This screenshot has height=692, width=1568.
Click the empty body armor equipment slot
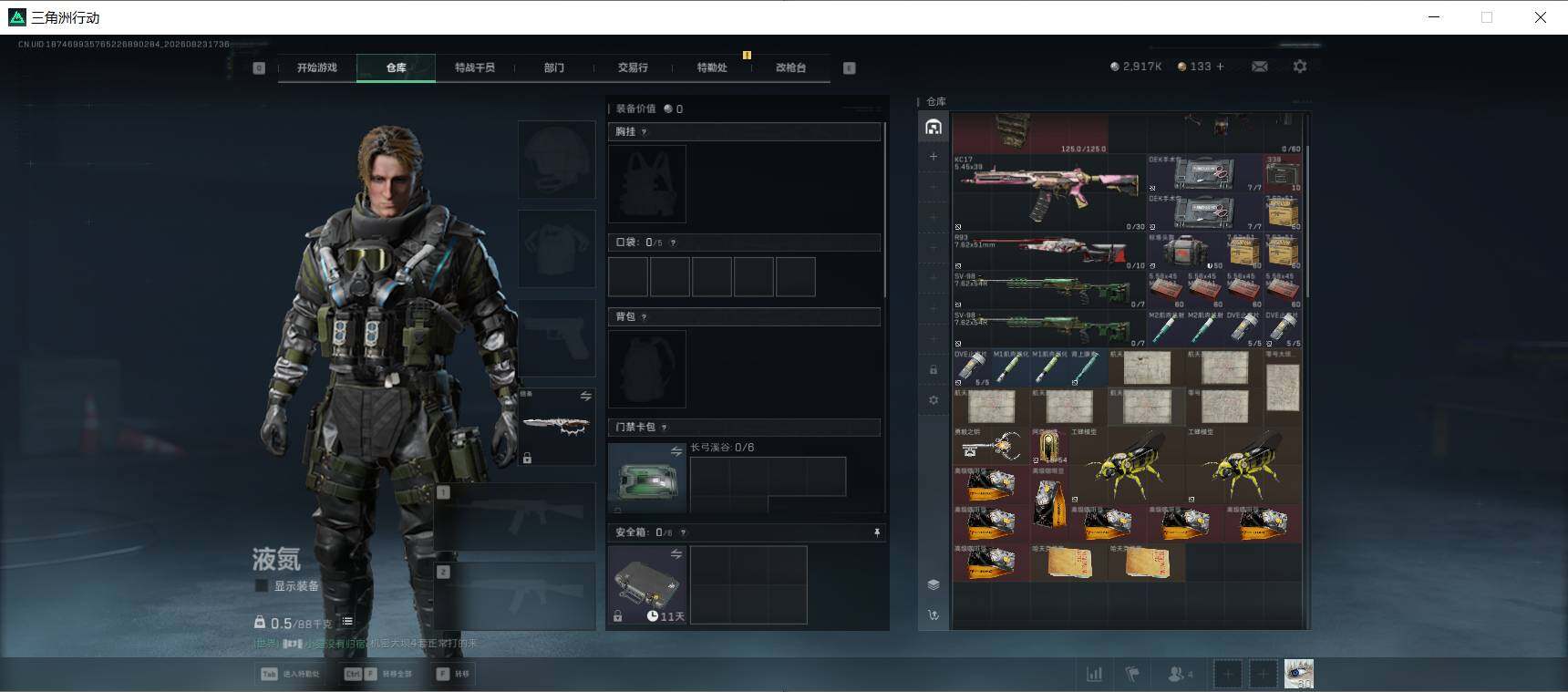point(557,249)
